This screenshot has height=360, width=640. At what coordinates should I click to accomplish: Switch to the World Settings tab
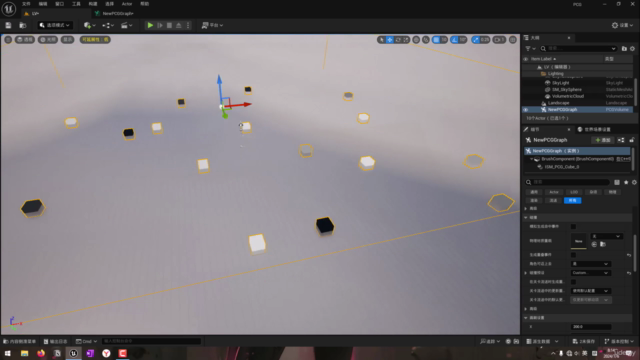594,129
